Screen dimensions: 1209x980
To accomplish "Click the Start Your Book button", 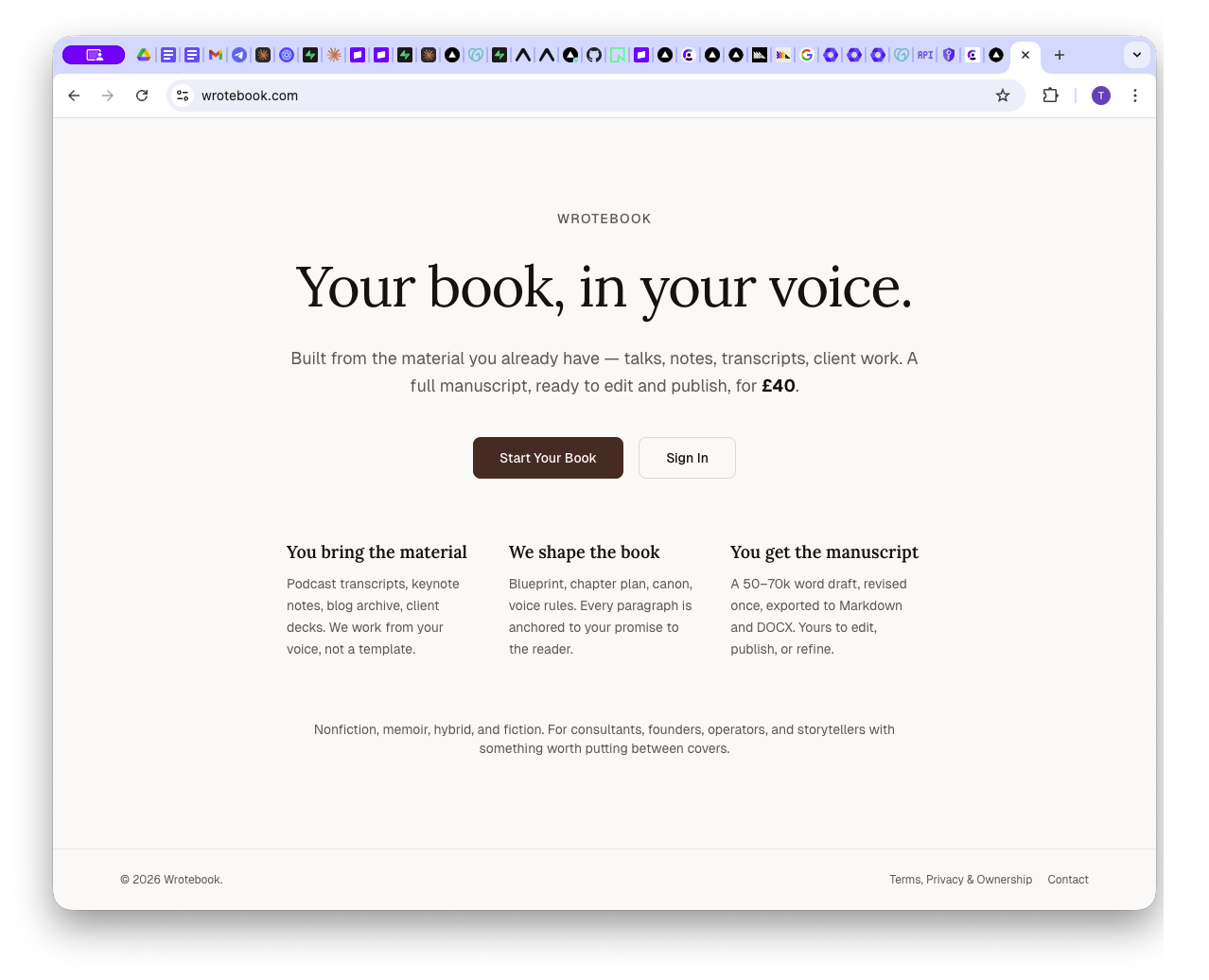I will pos(548,458).
